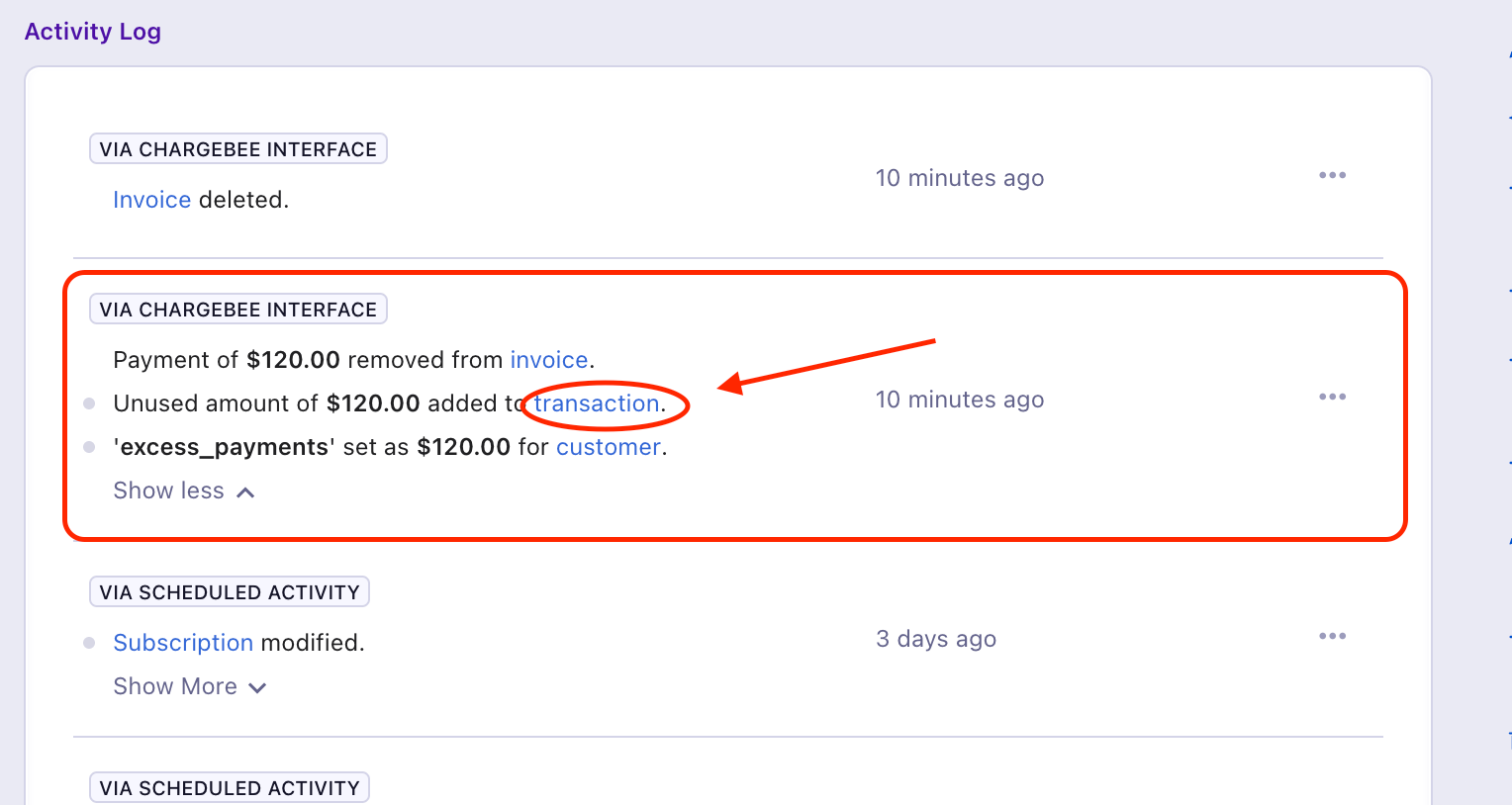
Task: Open ellipsis menu for payment removed entry
Action: click(x=1332, y=398)
